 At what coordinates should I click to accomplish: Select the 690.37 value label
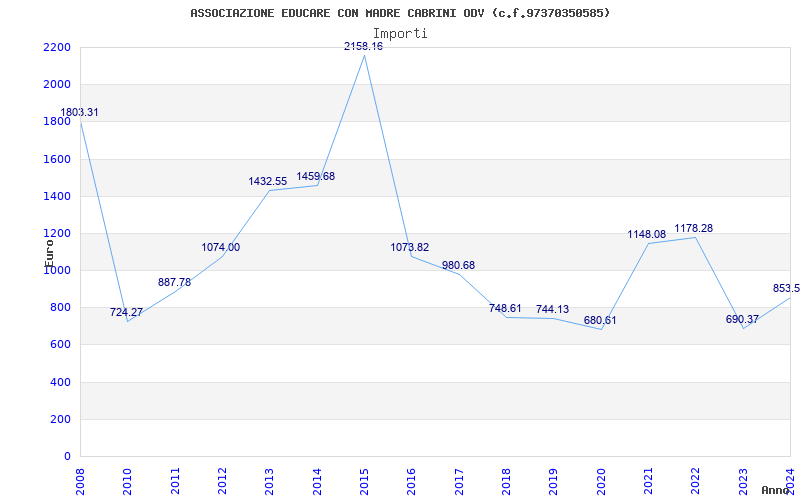(742, 319)
